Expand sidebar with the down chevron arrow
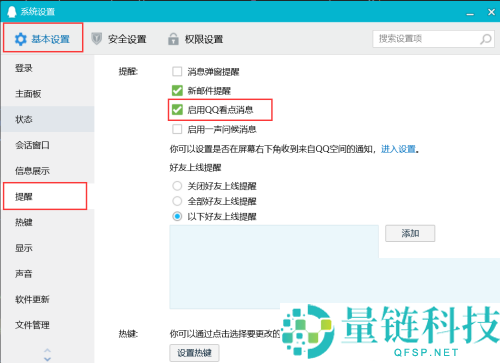The image size is (500, 363). tap(47, 359)
